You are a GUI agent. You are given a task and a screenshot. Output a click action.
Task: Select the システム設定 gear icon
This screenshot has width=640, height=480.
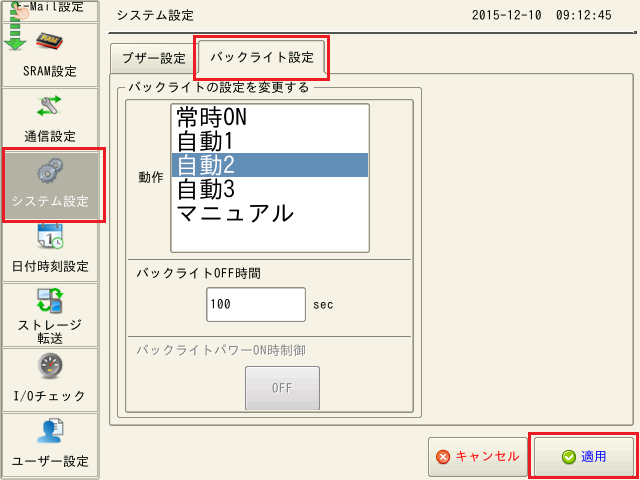pos(50,172)
